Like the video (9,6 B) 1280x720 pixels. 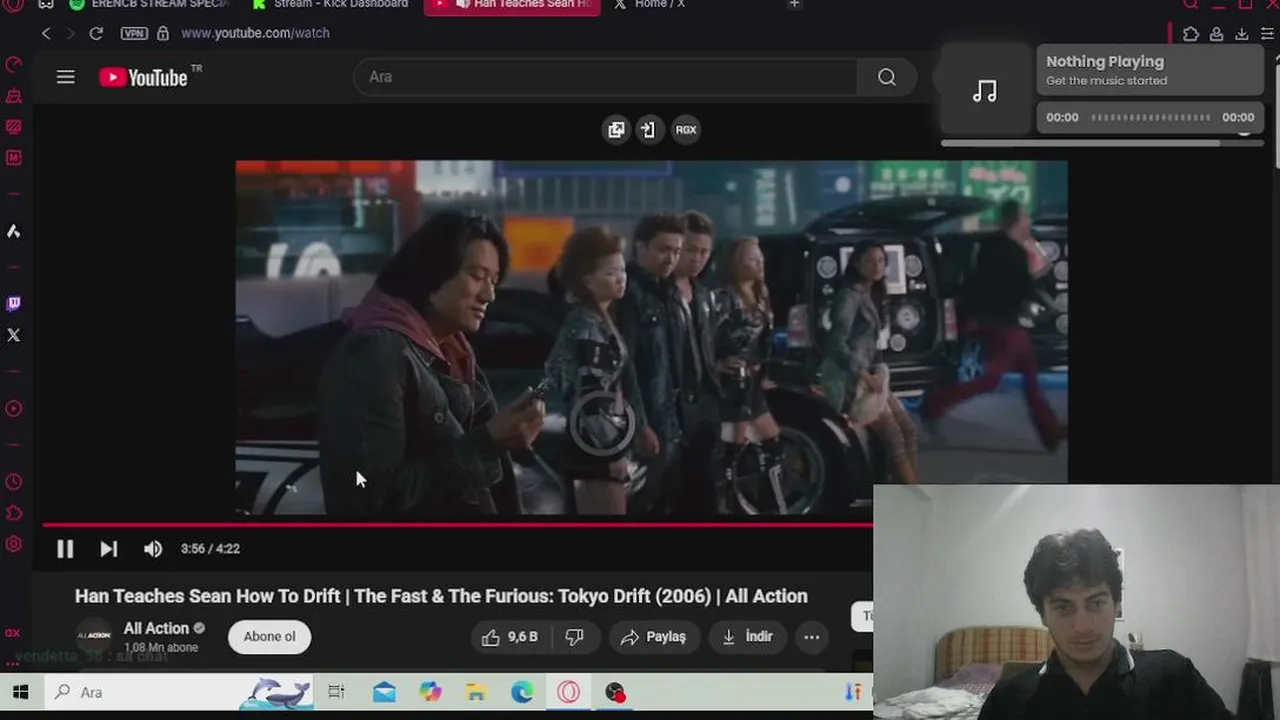510,637
